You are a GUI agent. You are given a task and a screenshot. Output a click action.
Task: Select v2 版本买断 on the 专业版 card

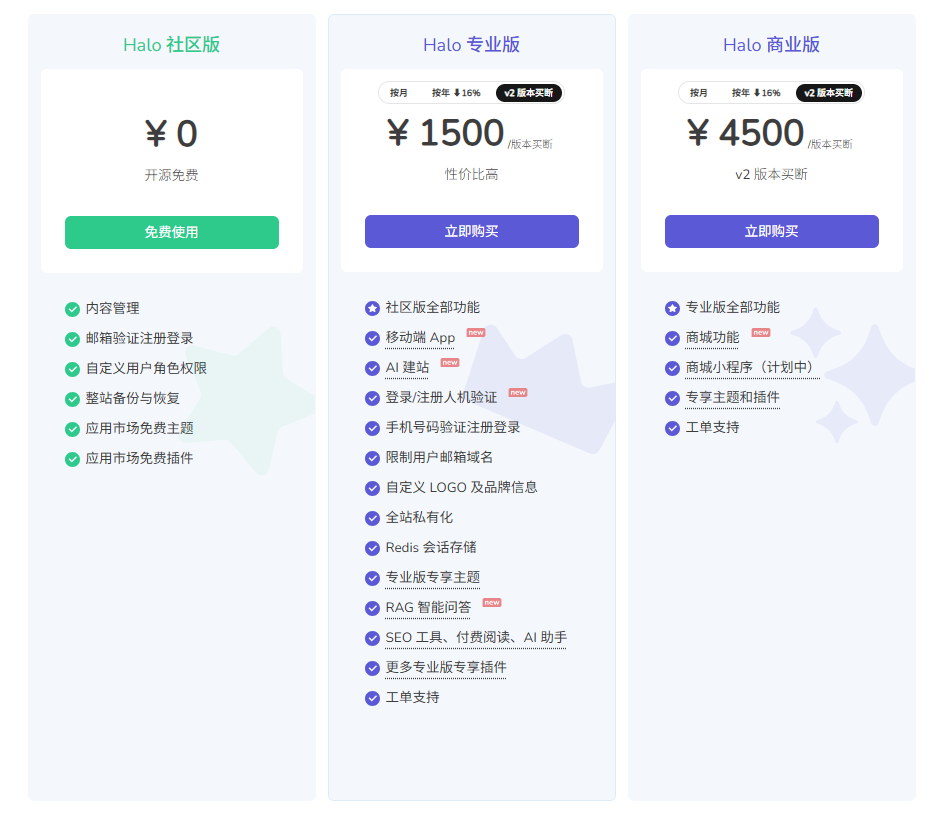coord(529,93)
